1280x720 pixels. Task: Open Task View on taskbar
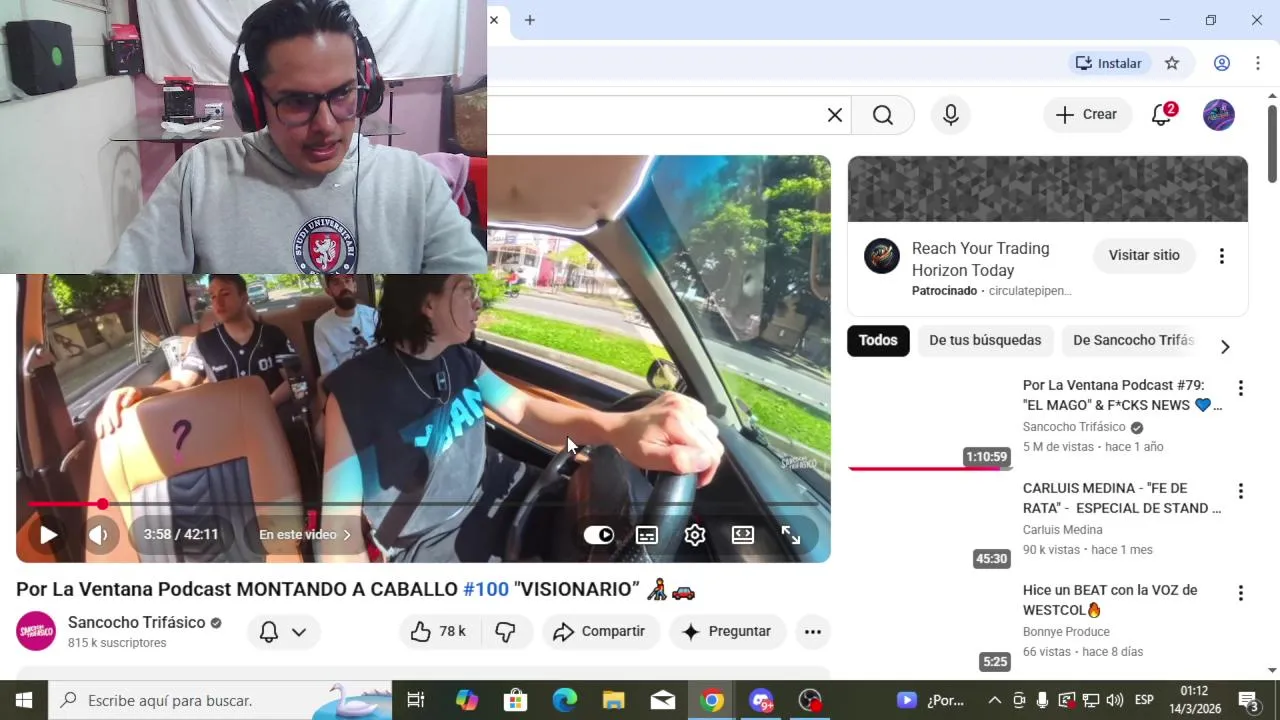pyautogui.click(x=416, y=700)
